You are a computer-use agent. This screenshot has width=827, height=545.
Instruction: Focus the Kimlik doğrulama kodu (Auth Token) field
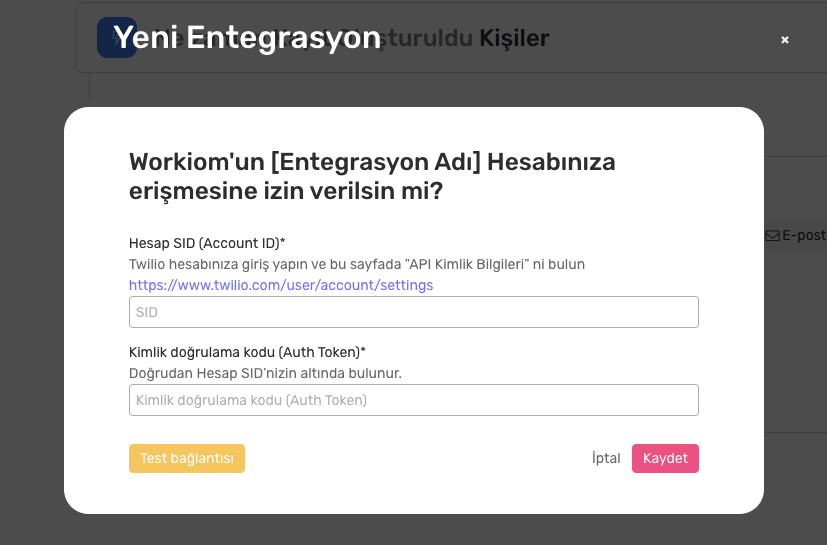pos(414,400)
